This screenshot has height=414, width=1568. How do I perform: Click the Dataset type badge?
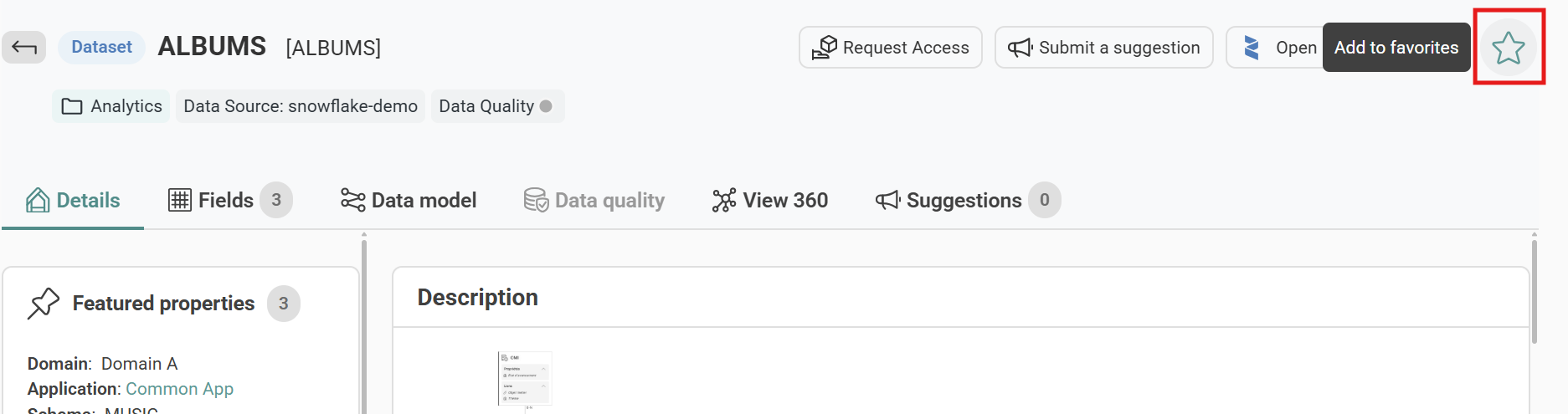101,48
